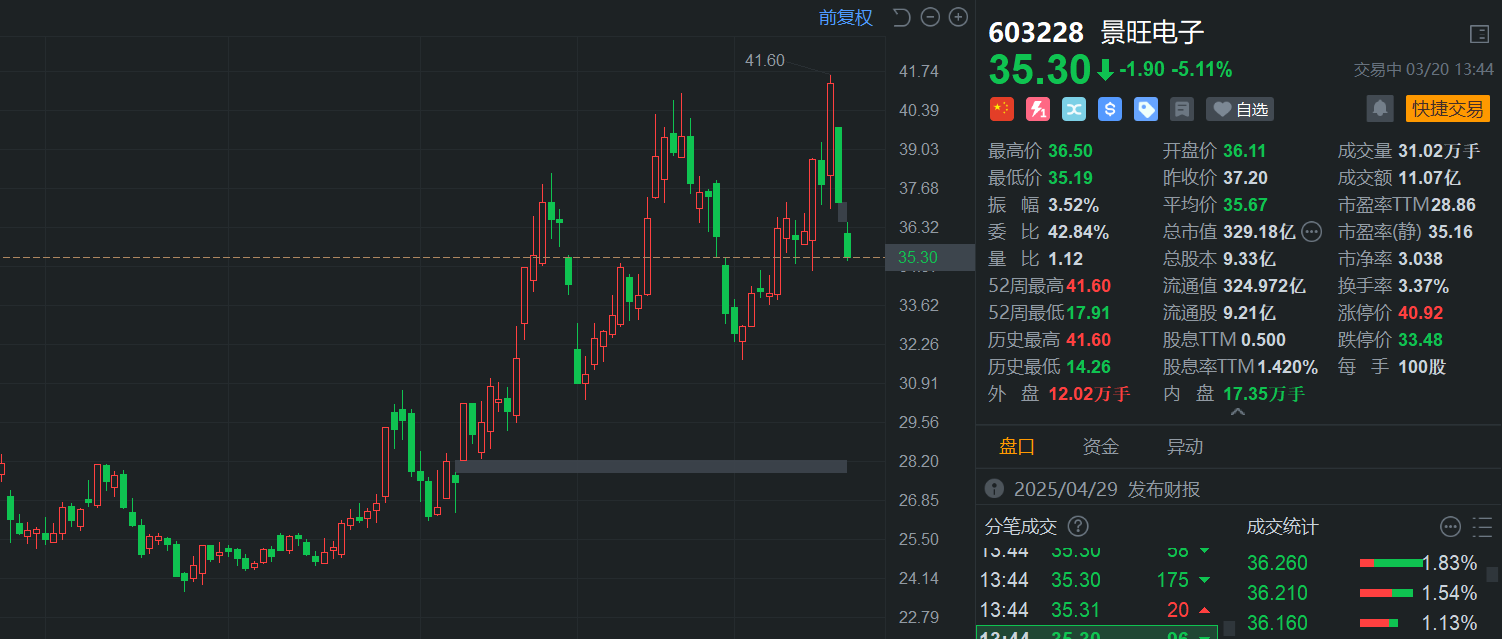Image resolution: width=1502 pixels, height=639 pixels.
Task: Click 外盘 value 12.02万手
Action: [x=1089, y=394]
